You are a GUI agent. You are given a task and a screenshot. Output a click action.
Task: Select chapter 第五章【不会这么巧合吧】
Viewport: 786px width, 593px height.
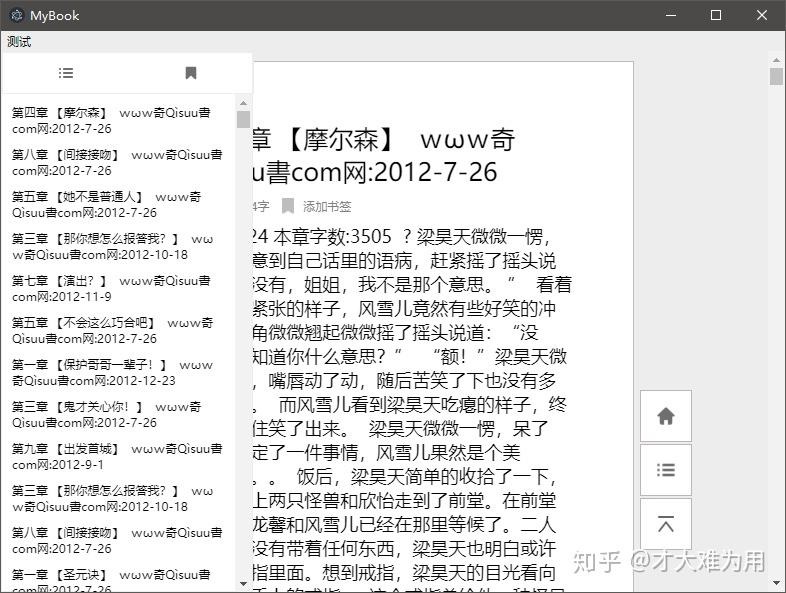click(x=110, y=331)
